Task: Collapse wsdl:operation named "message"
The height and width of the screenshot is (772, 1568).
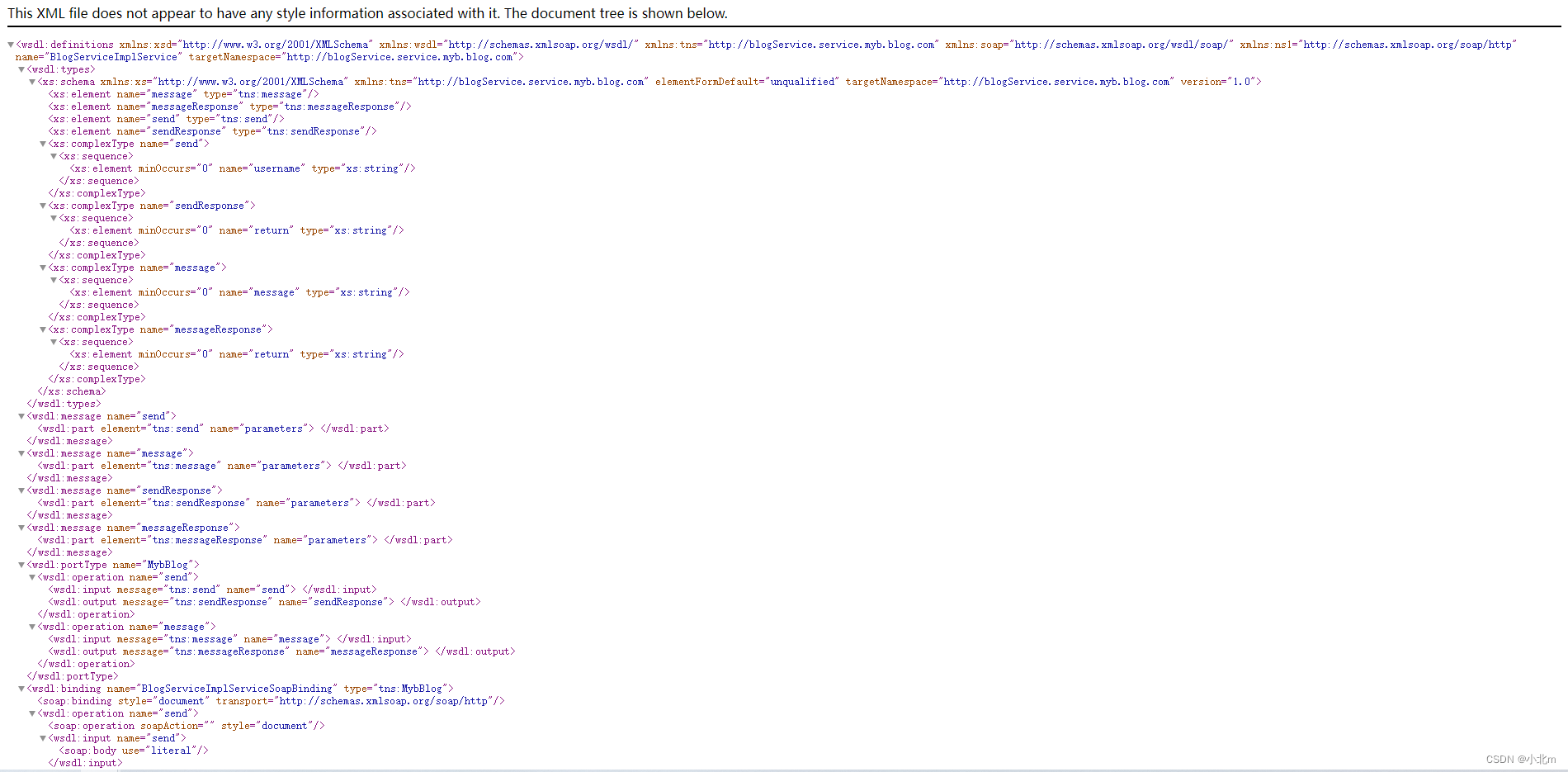Action: [x=32, y=627]
